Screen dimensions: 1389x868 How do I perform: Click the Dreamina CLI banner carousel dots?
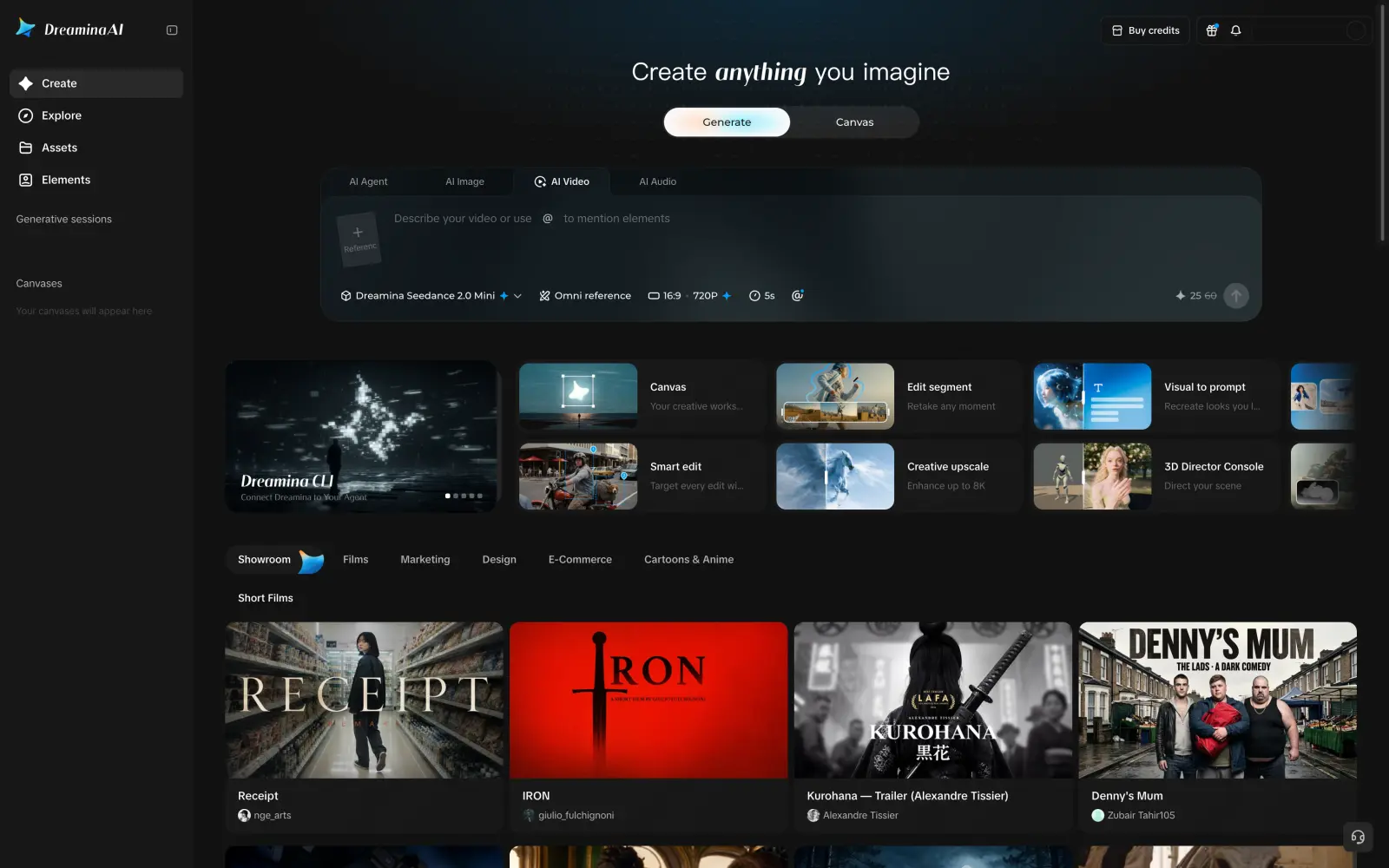coord(464,496)
